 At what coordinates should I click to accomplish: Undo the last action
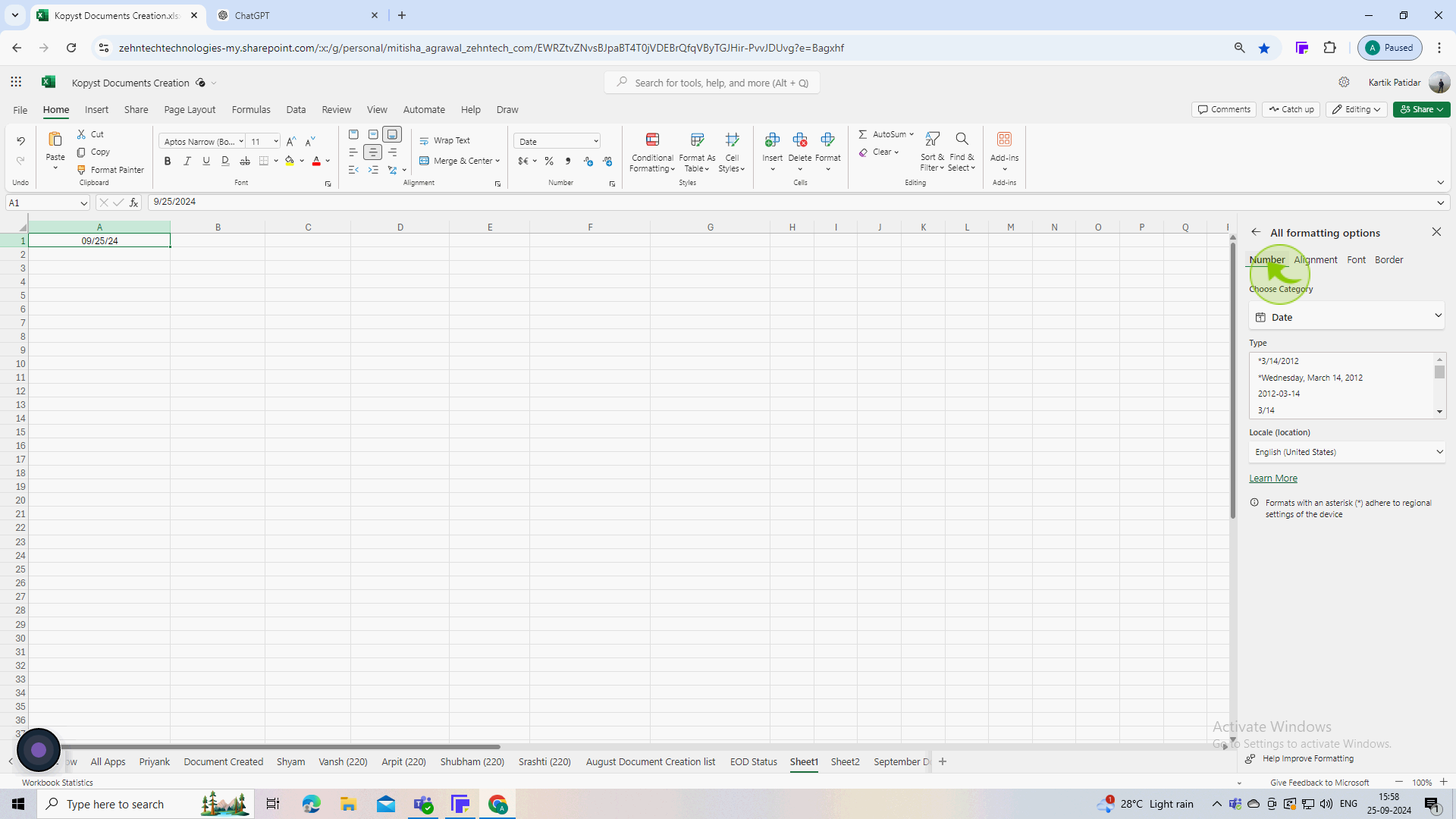pyautogui.click(x=20, y=141)
